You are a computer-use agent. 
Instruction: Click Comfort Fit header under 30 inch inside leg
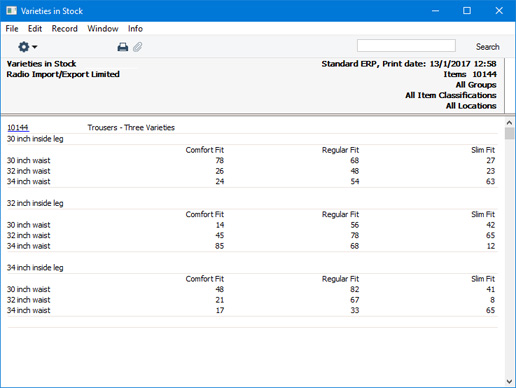pyautogui.click(x=205, y=150)
